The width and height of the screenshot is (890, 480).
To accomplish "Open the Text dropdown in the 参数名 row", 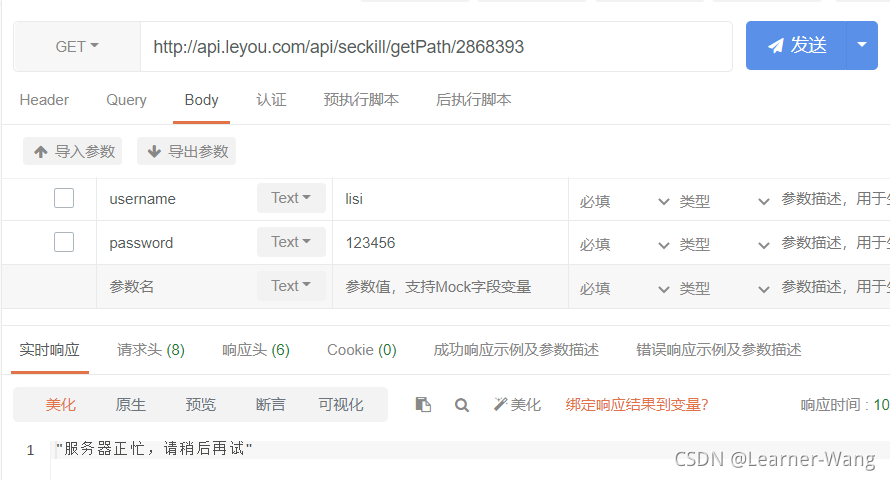I will tap(291, 285).
